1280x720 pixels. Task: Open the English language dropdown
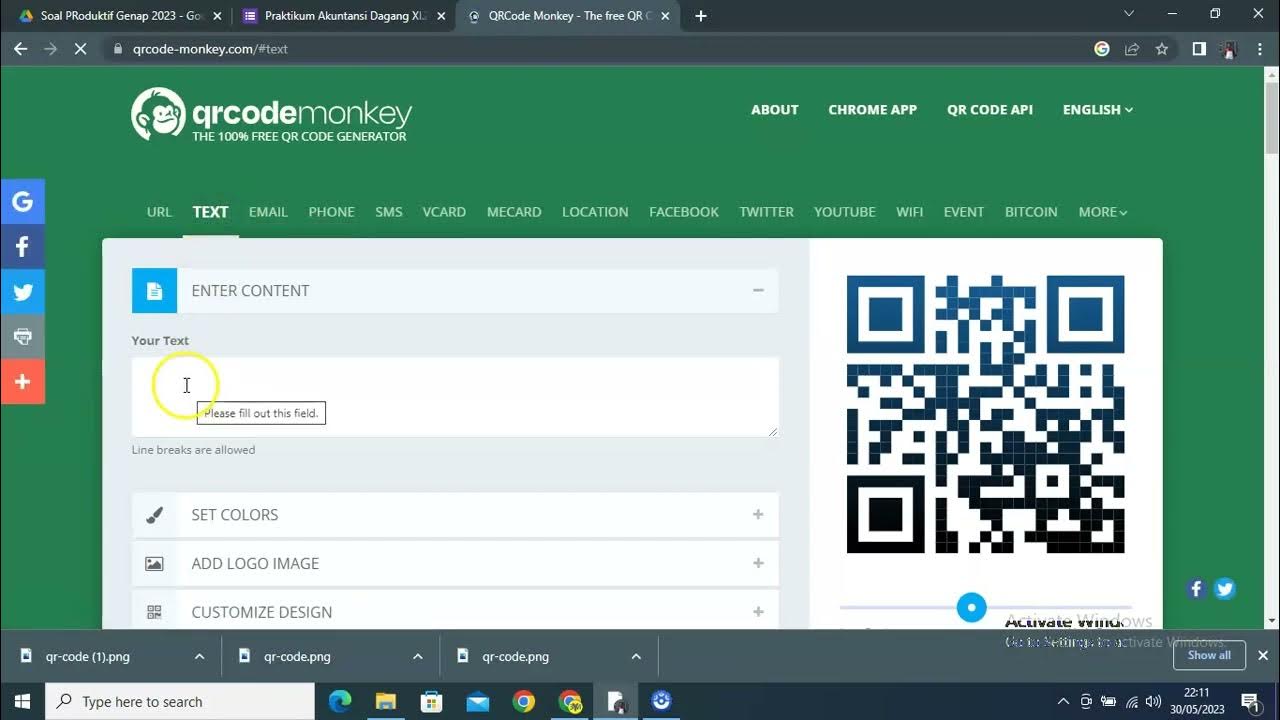click(1097, 110)
